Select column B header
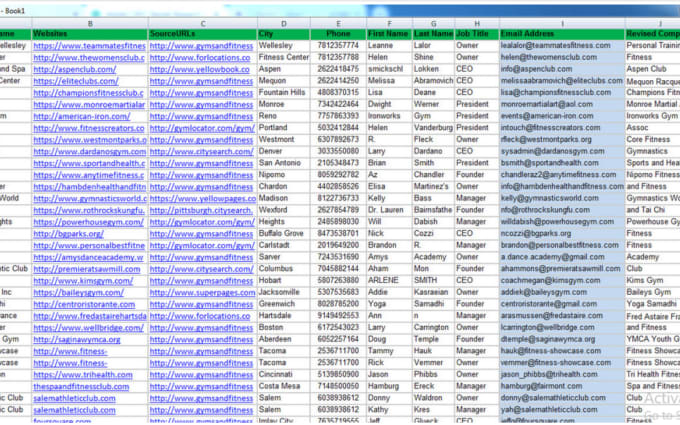680x425 pixels. coord(90,23)
